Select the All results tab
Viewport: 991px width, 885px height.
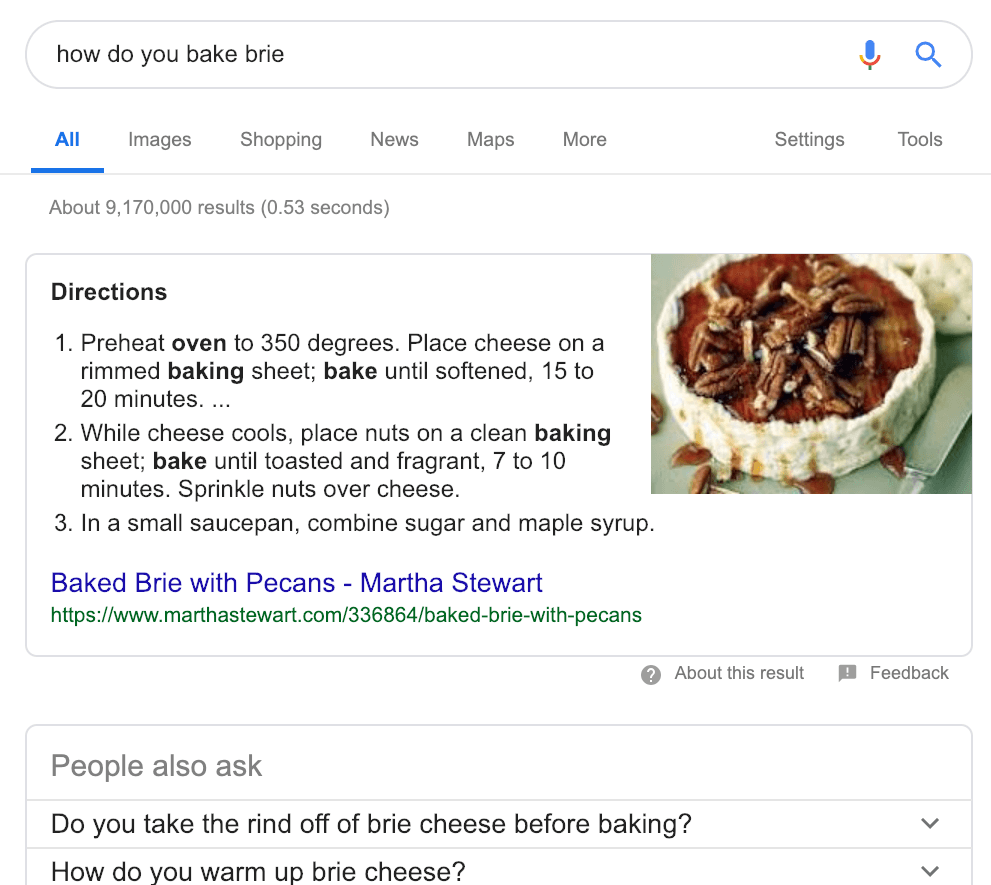click(x=67, y=140)
